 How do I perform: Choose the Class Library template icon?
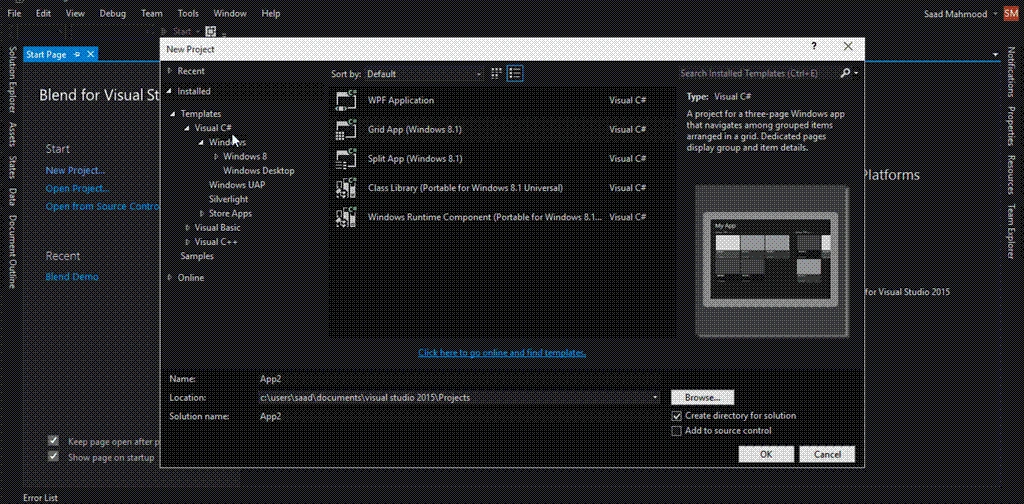pyautogui.click(x=346, y=188)
